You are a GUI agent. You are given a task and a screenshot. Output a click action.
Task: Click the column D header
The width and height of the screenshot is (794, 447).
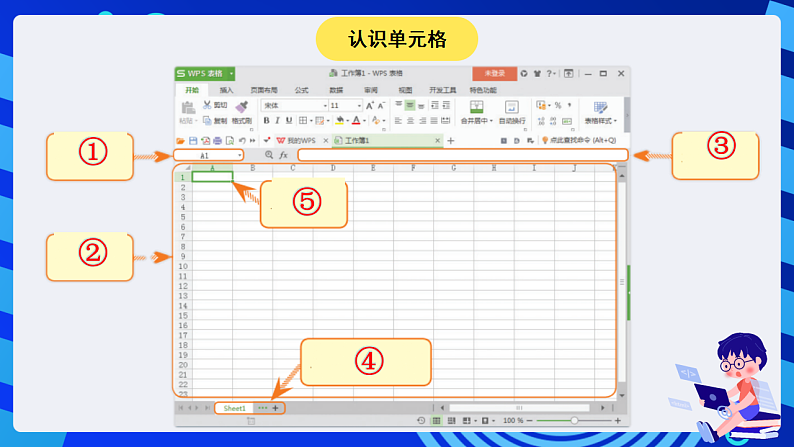tap(333, 168)
